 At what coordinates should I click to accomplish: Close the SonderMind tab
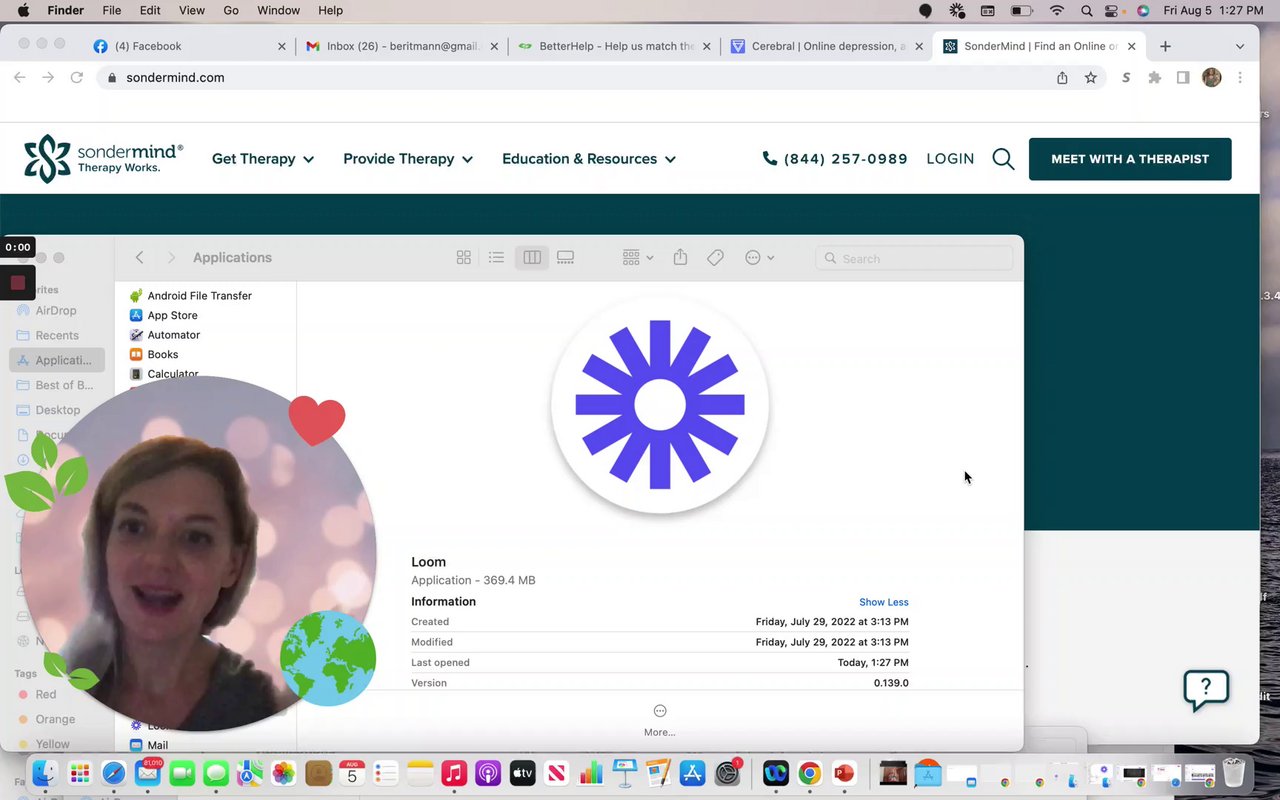point(1132,46)
